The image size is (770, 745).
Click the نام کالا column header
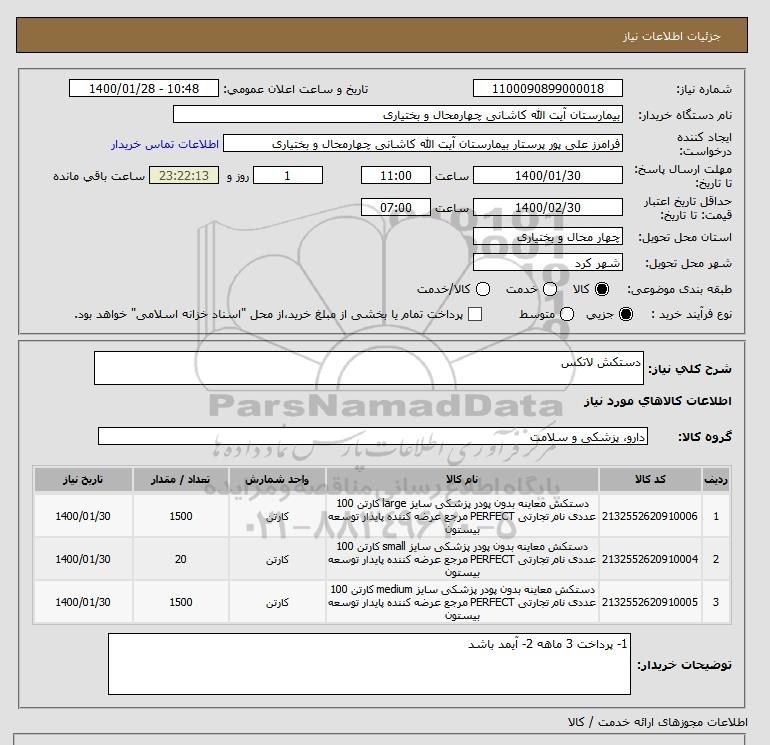pos(462,479)
